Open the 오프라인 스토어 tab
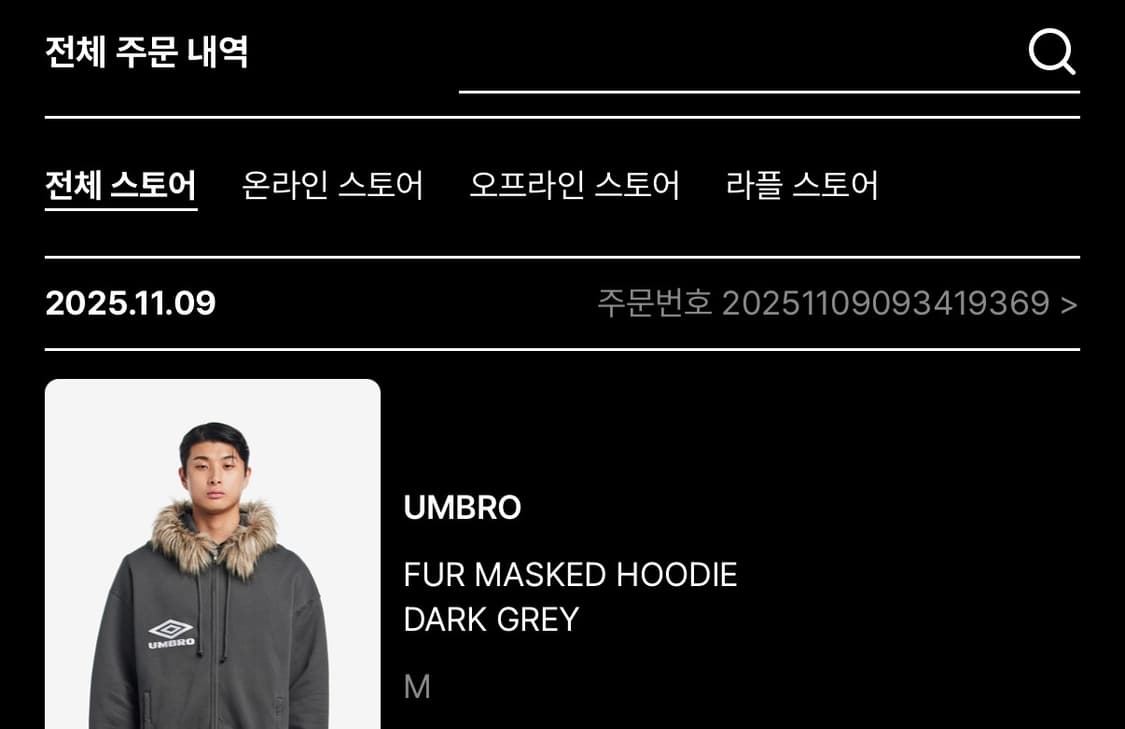 pos(574,185)
